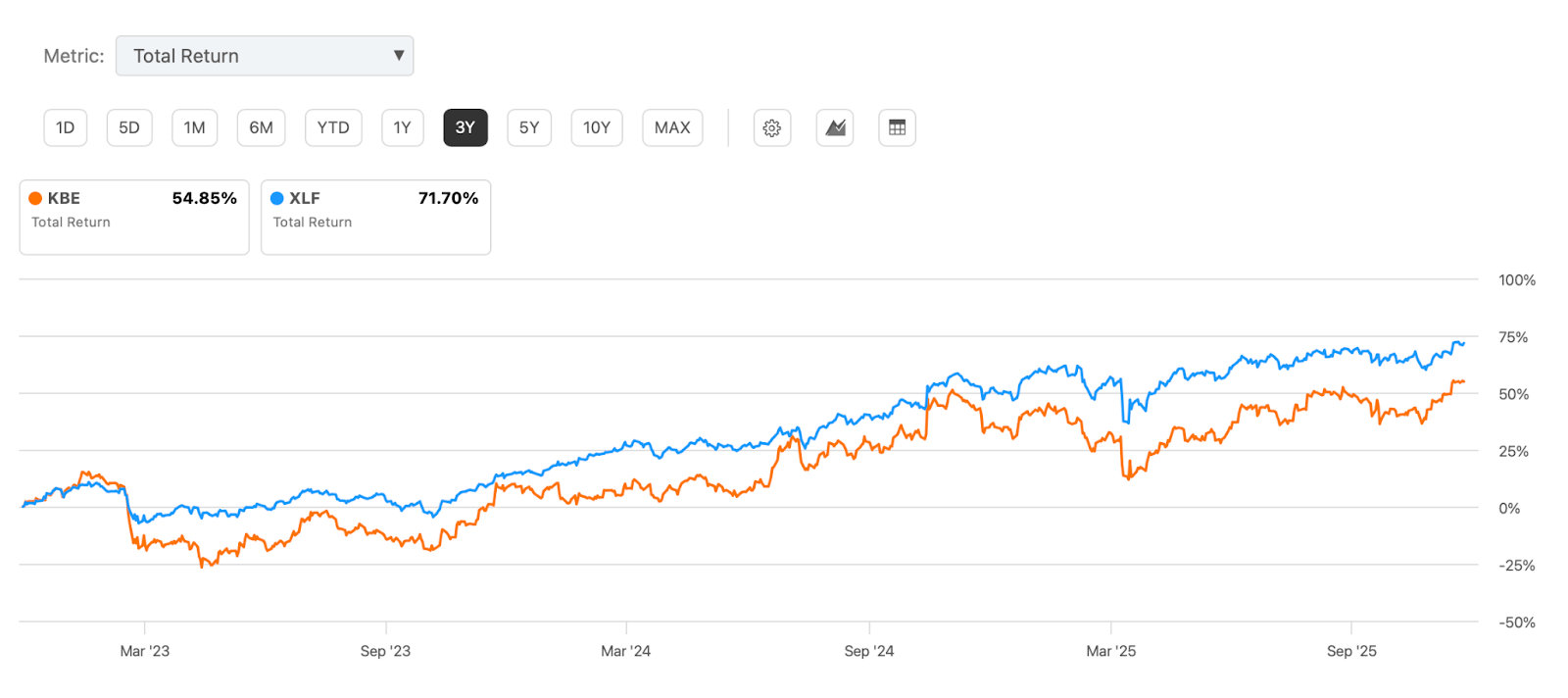Switch to the 1M time range
Viewport: 1568px width, 698px height.
[x=194, y=127]
